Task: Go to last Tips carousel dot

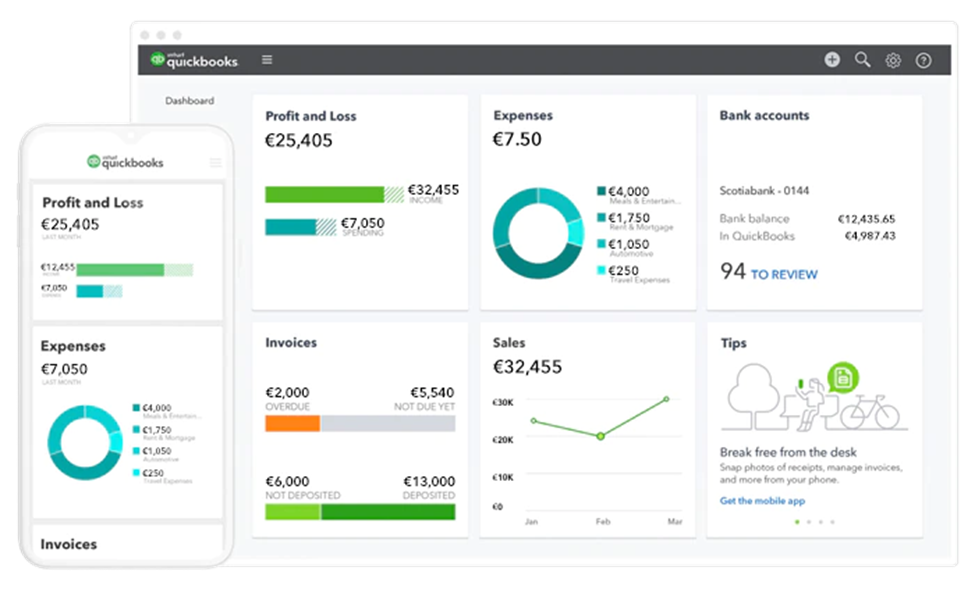Action: (833, 522)
